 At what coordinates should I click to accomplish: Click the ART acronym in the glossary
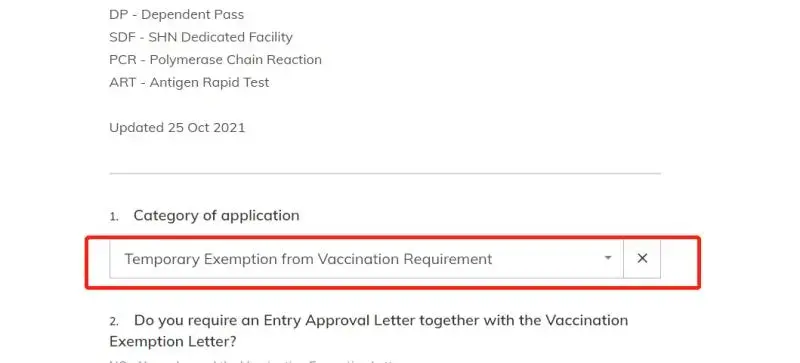click(x=122, y=83)
